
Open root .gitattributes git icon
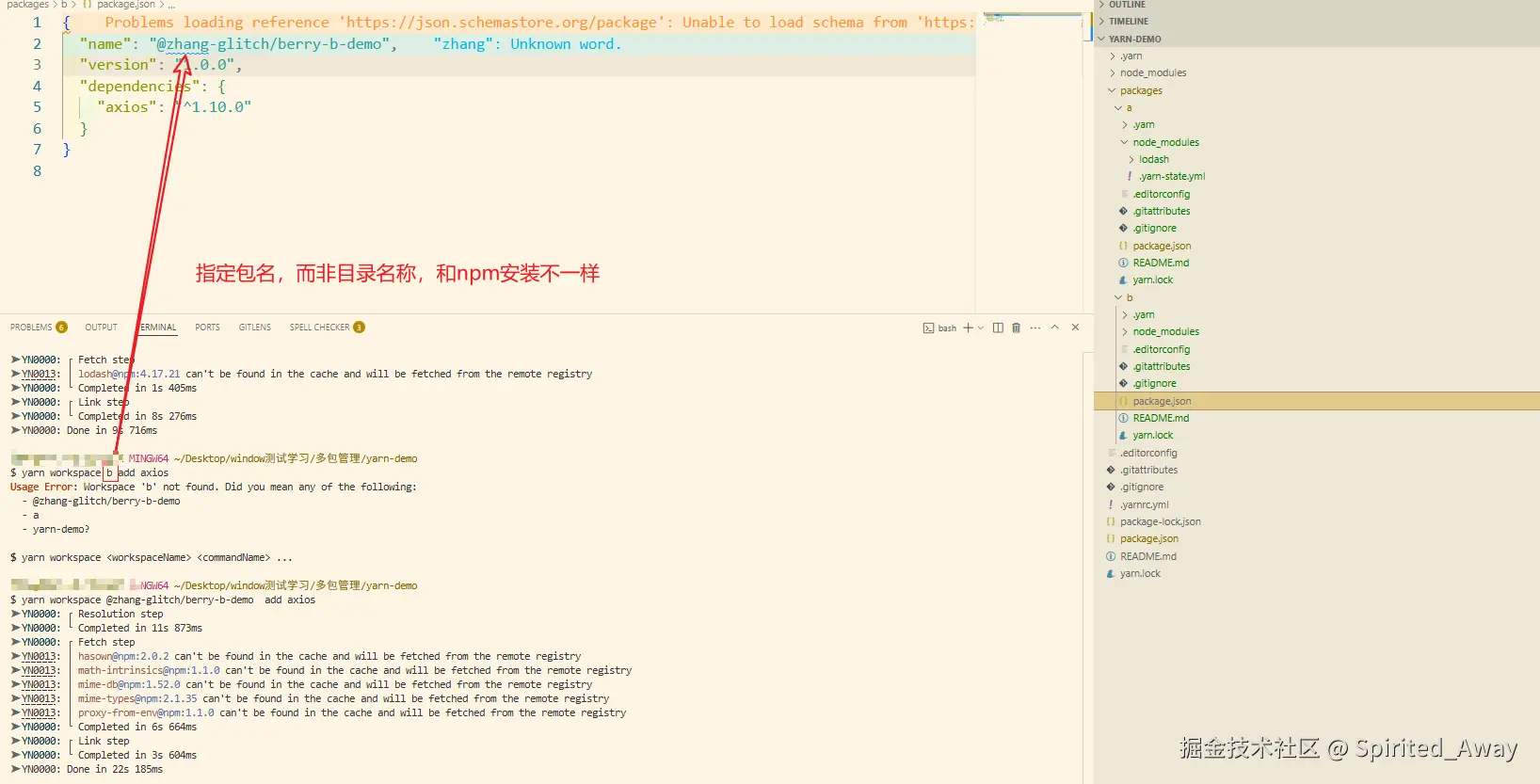[1111, 471]
